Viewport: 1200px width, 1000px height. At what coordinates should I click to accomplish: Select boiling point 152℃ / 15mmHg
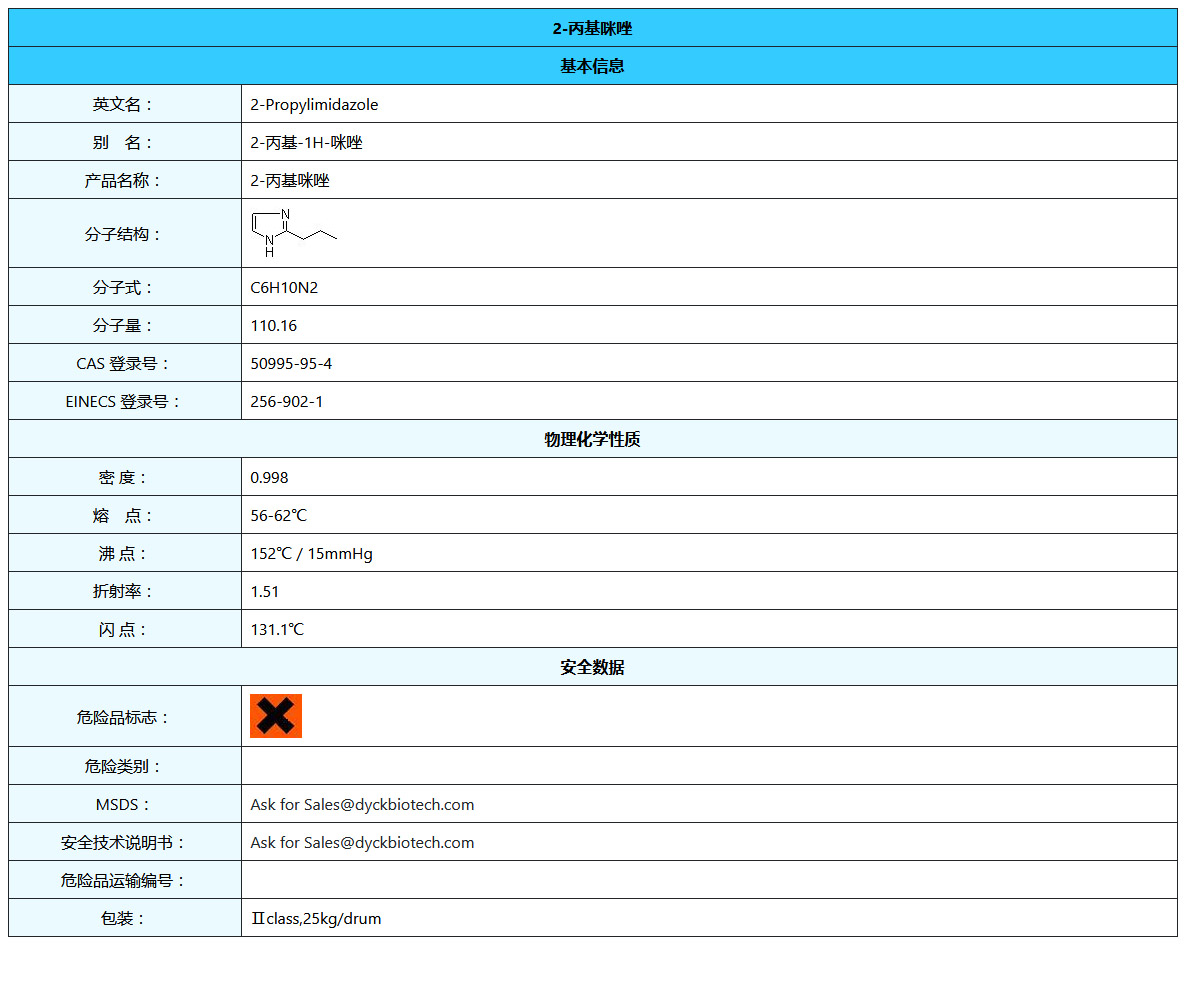click(x=311, y=553)
